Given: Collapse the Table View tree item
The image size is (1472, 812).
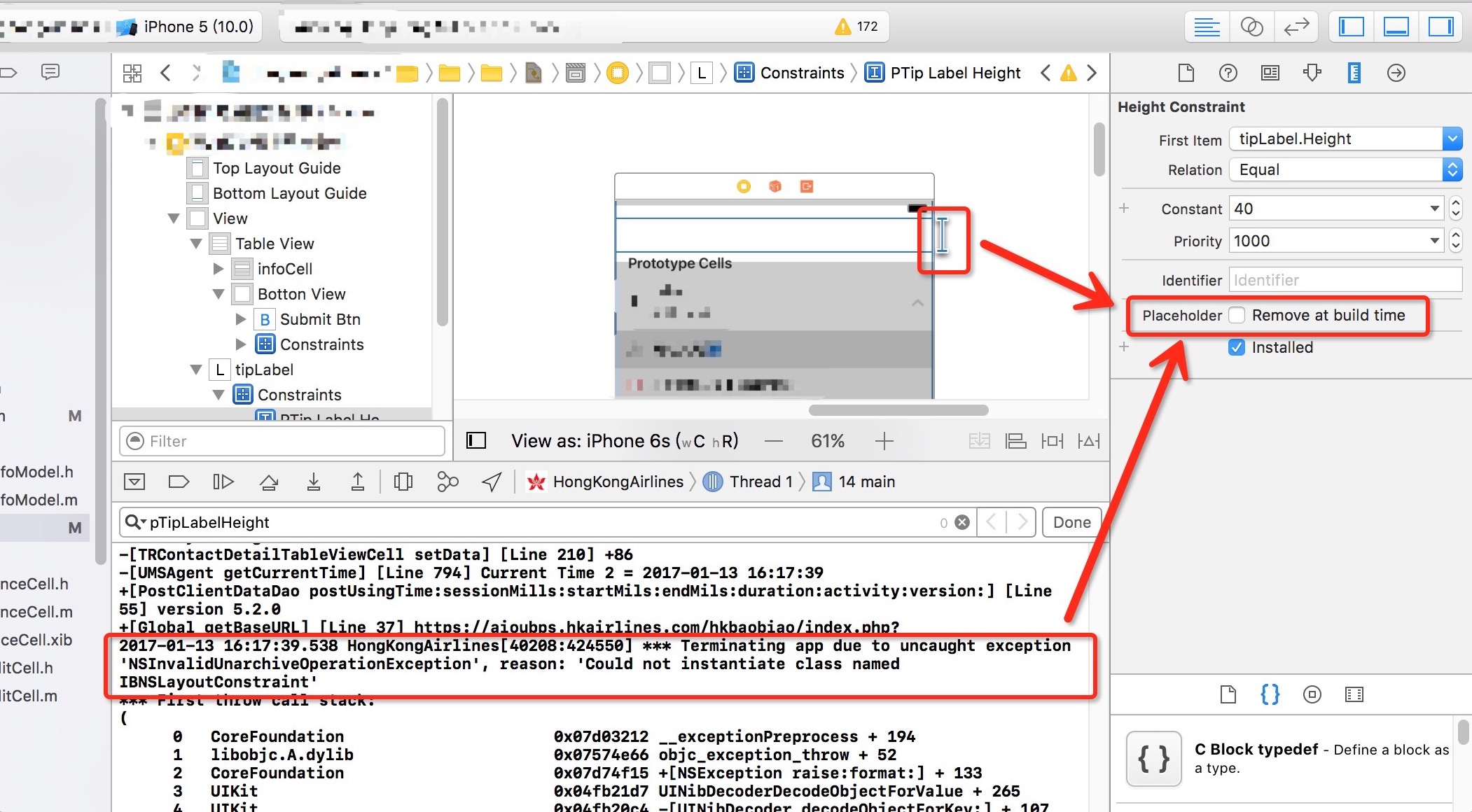Looking at the screenshot, I should pos(196,244).
